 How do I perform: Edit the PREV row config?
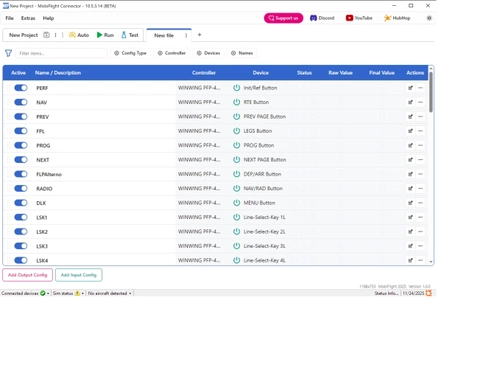[410, 117]
